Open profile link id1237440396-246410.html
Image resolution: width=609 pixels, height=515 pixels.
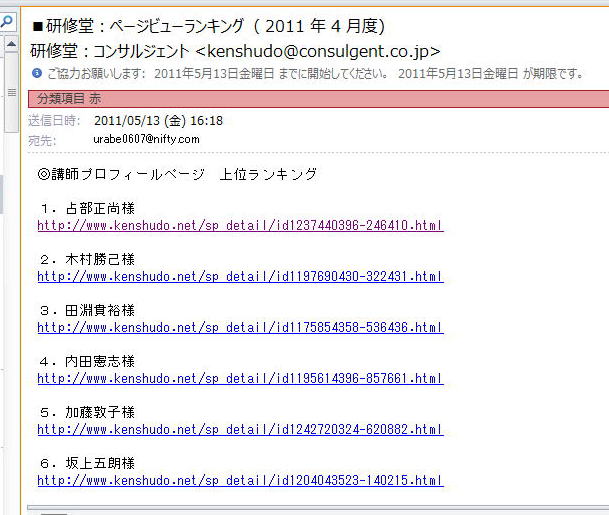240,226
